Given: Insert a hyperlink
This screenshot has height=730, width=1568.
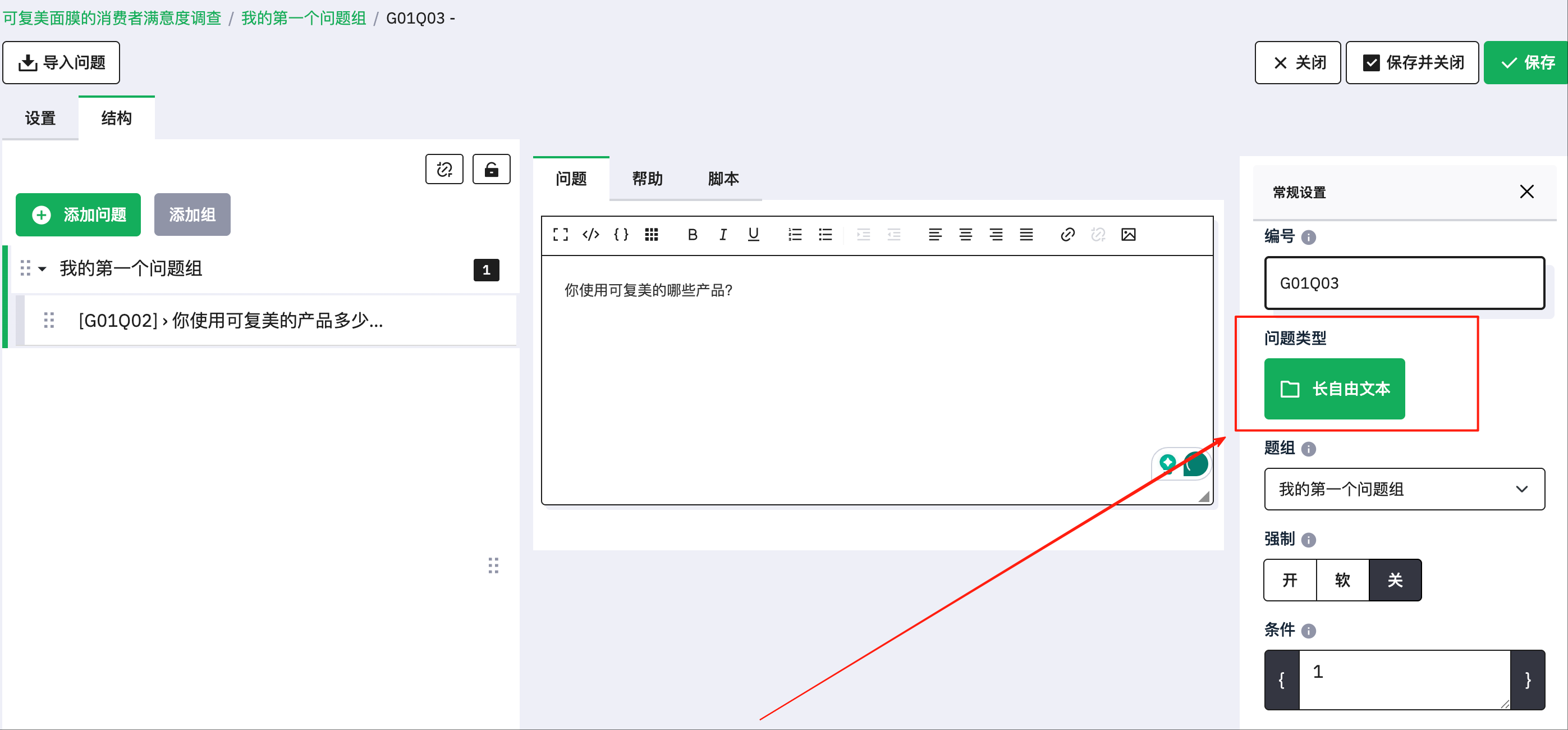Looking at the screenshot, I should tap(1067, 234).
